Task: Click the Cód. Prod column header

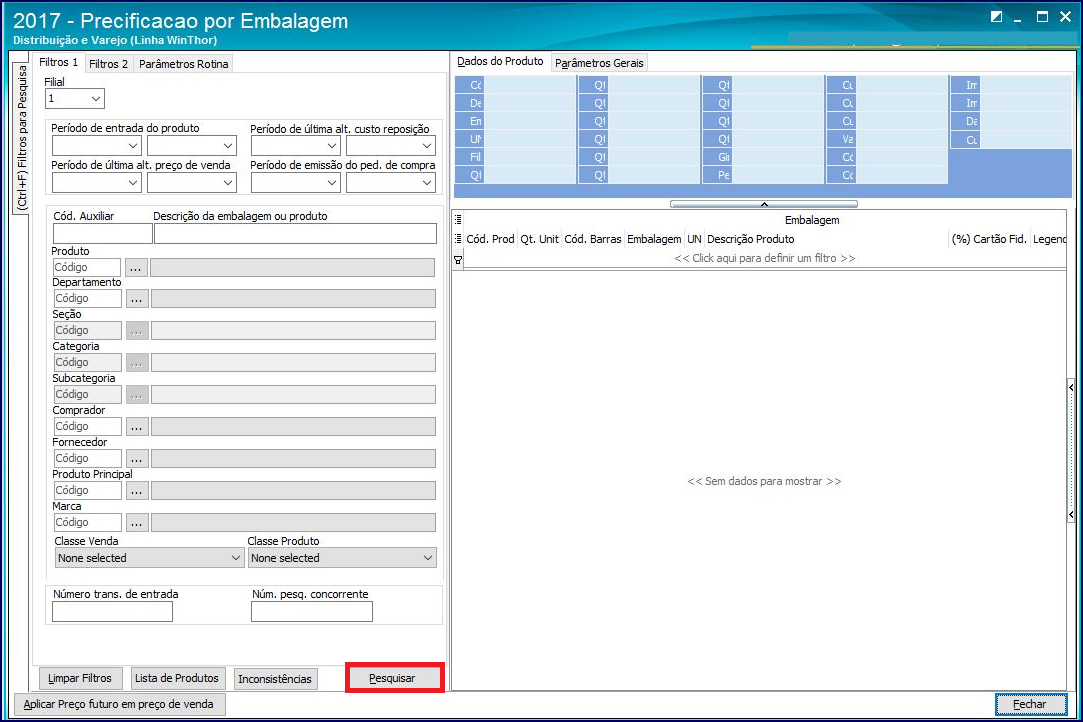Action: pyautogui.click(x=490, y=239)
